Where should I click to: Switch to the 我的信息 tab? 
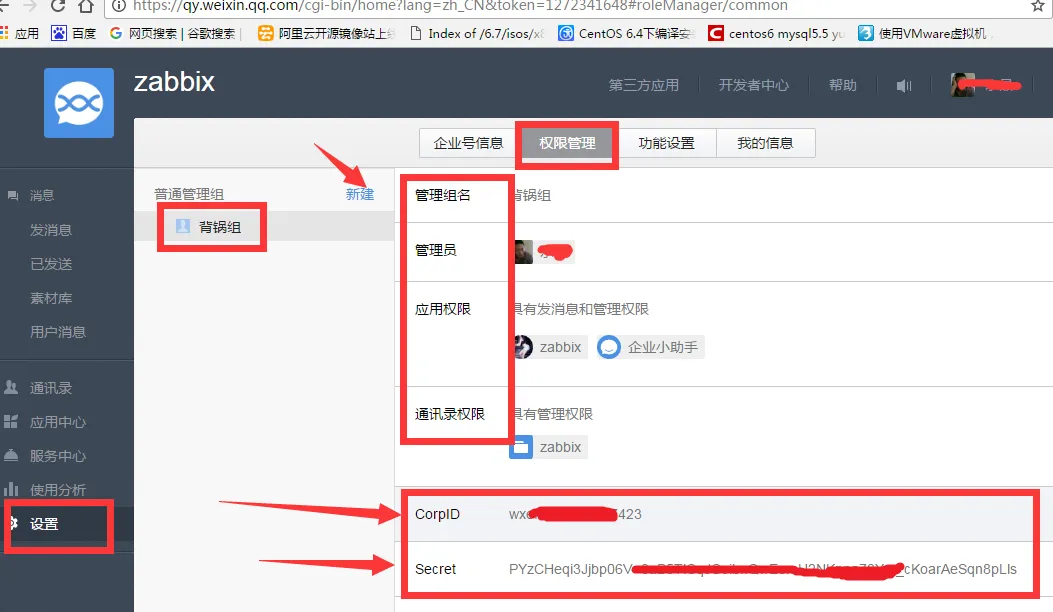[766, 143]
